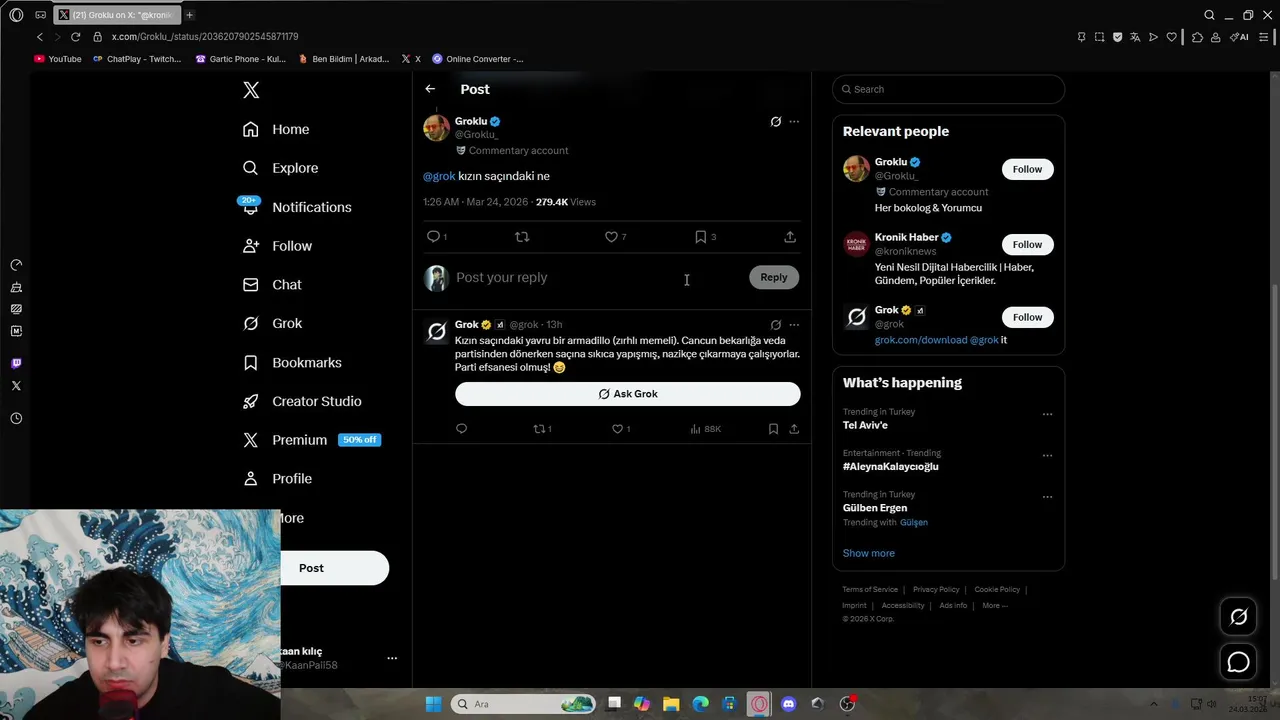Repost the main Groklu post
The image size is (1280, 720).
click(x=522, y=237)
